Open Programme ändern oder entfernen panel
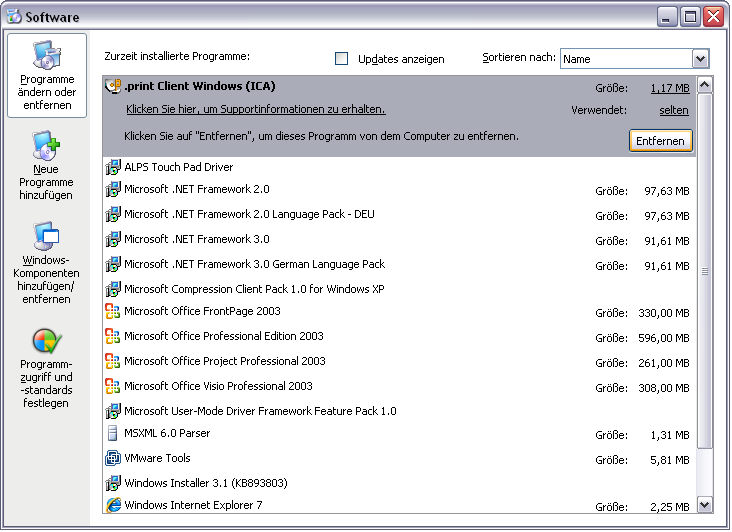732x532 pixels. click(47, 76)
